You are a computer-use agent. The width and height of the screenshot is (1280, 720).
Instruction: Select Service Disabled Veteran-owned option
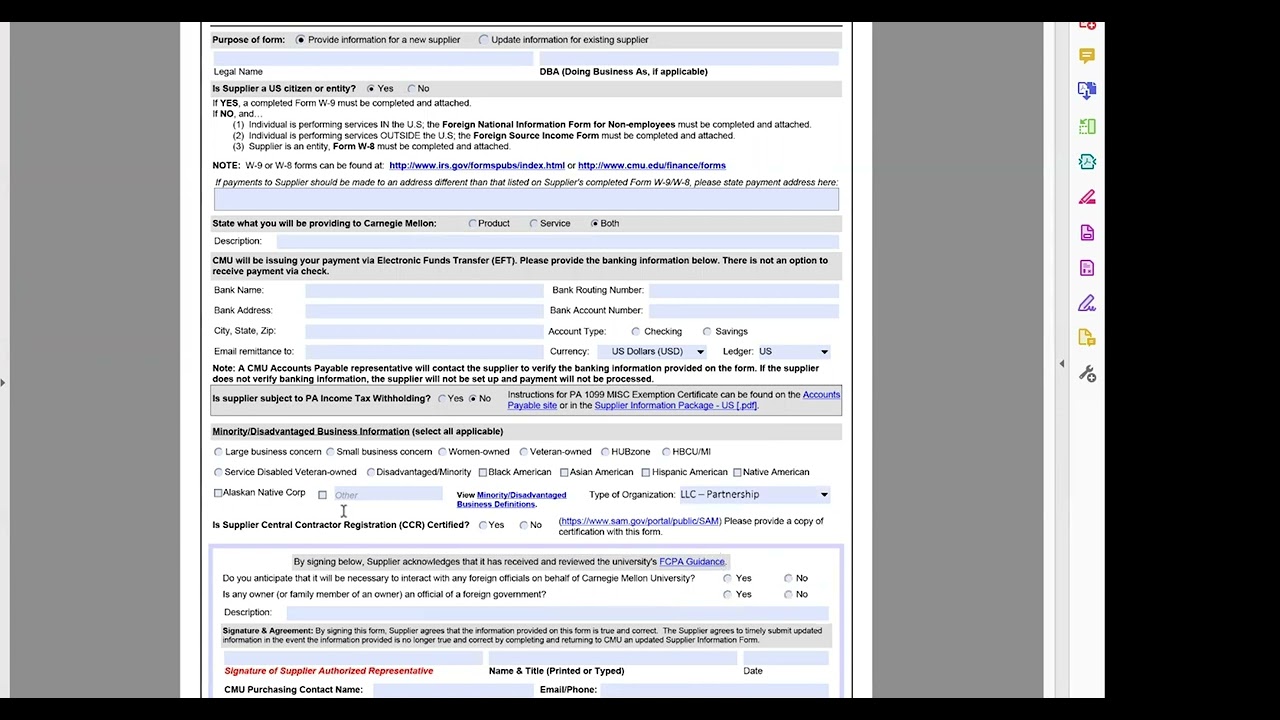tap(218, 472)
